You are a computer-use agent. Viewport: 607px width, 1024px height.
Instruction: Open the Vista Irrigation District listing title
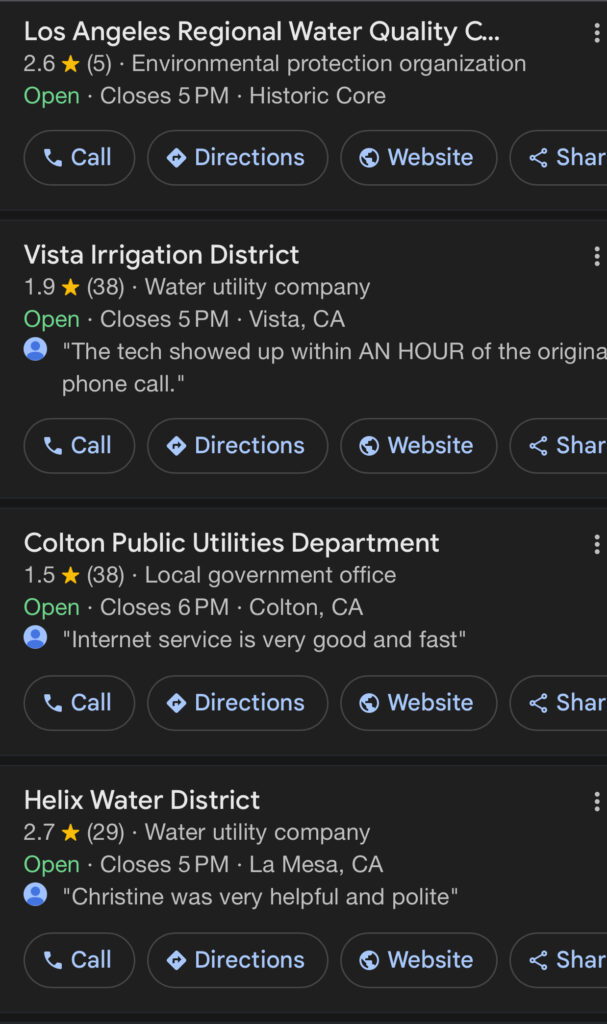point(161,255)
